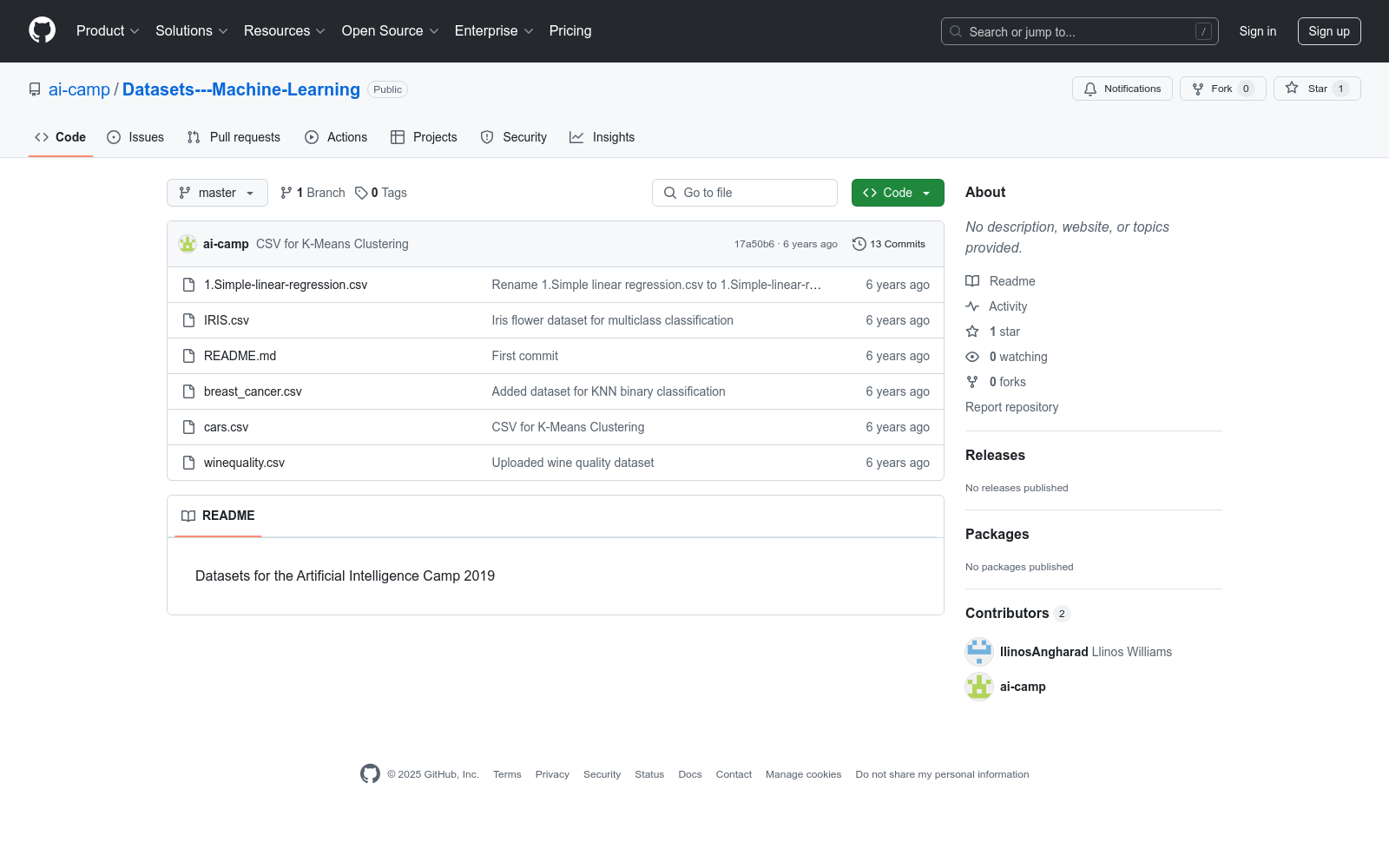Click the fork icon on Fork button
The image size is (1389, 868).
click(x=1198, y=89)
